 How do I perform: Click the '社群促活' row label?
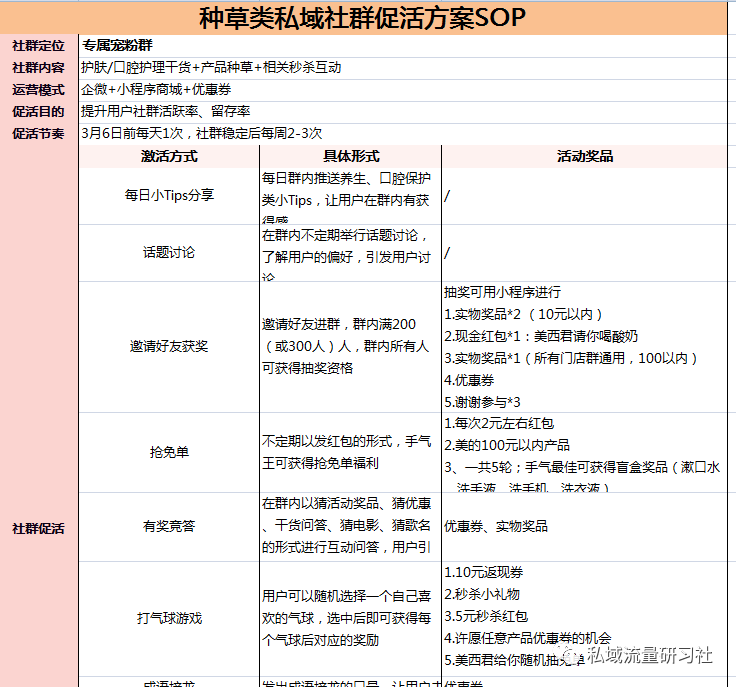point(38,529)
